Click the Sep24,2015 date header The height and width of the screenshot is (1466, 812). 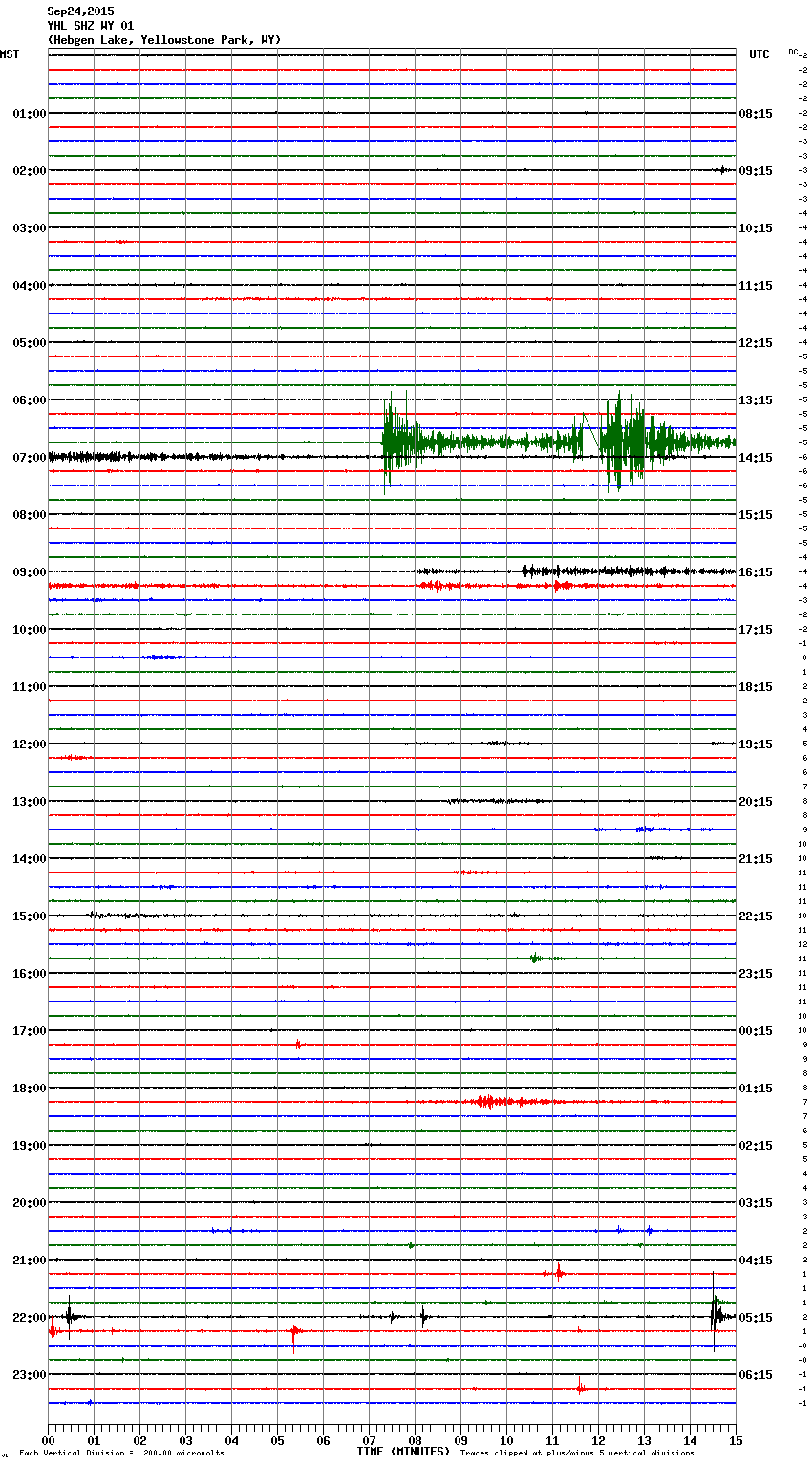pos(80,11)
